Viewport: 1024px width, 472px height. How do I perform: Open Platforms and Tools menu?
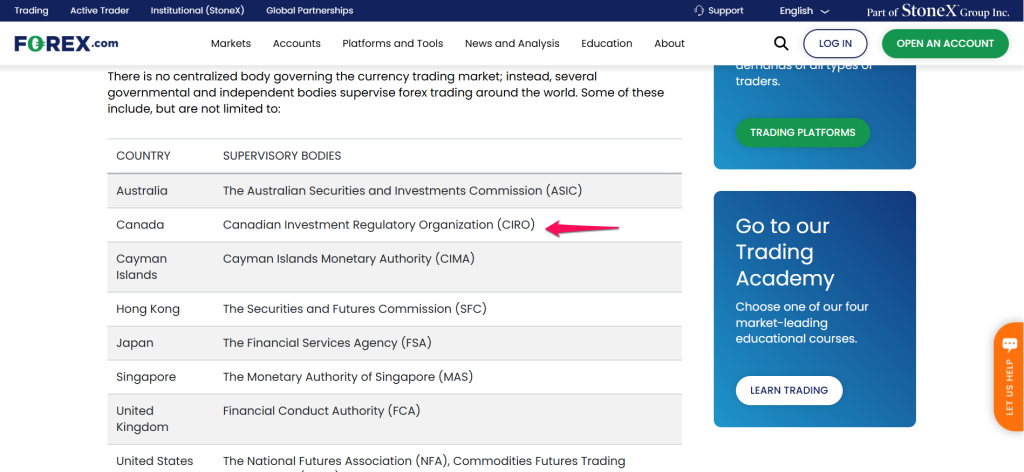tap(392, 44)
